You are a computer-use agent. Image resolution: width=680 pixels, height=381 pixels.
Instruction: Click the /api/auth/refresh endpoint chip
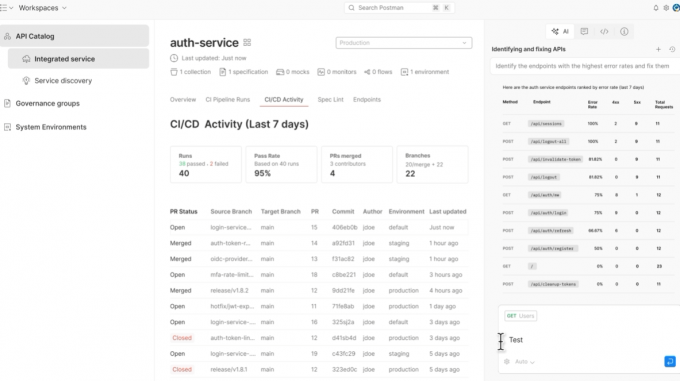551,231
